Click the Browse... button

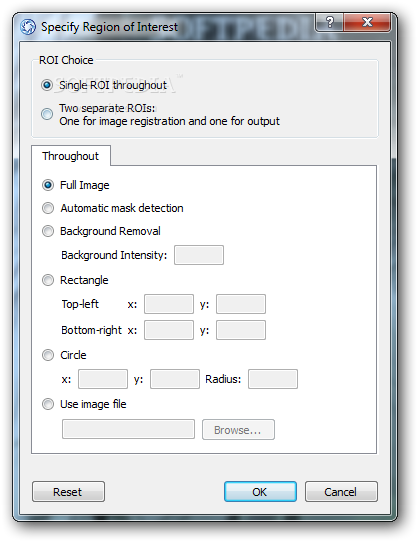pyautogui.click(x=238, y=430)
